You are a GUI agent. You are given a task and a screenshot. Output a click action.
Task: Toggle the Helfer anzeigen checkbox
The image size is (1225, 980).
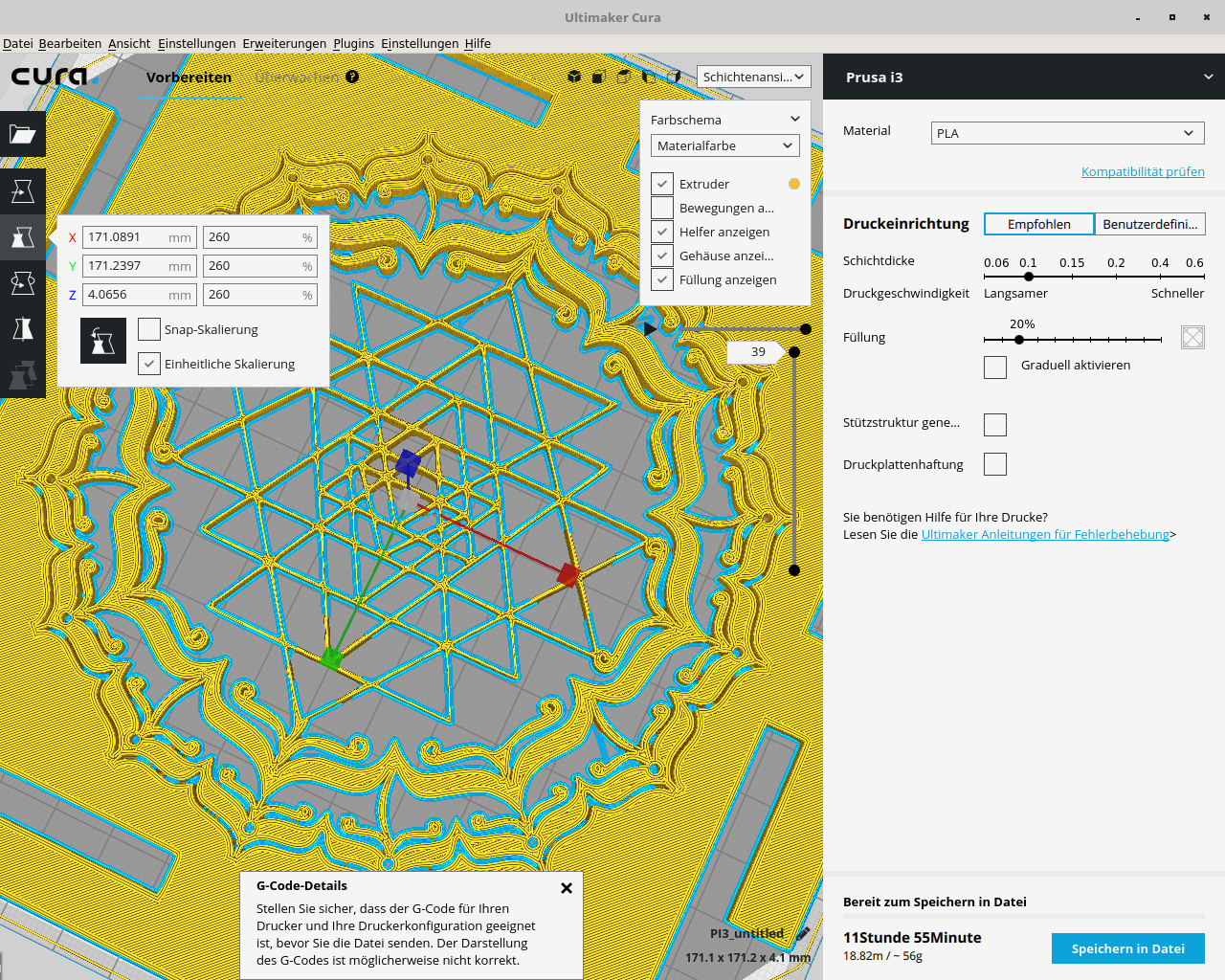coord(662,232)
